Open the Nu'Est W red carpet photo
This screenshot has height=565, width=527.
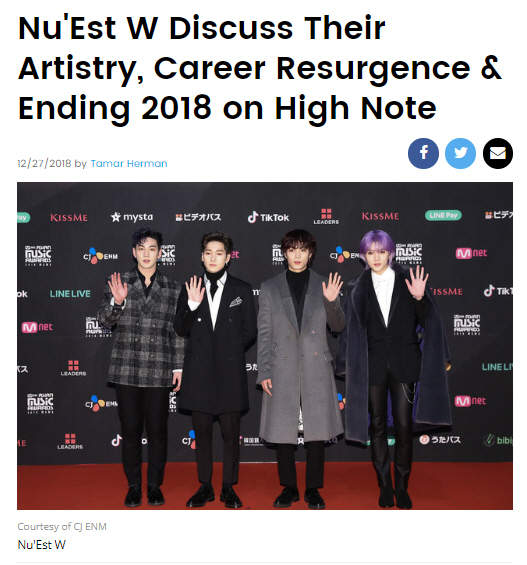coord(265,346)
